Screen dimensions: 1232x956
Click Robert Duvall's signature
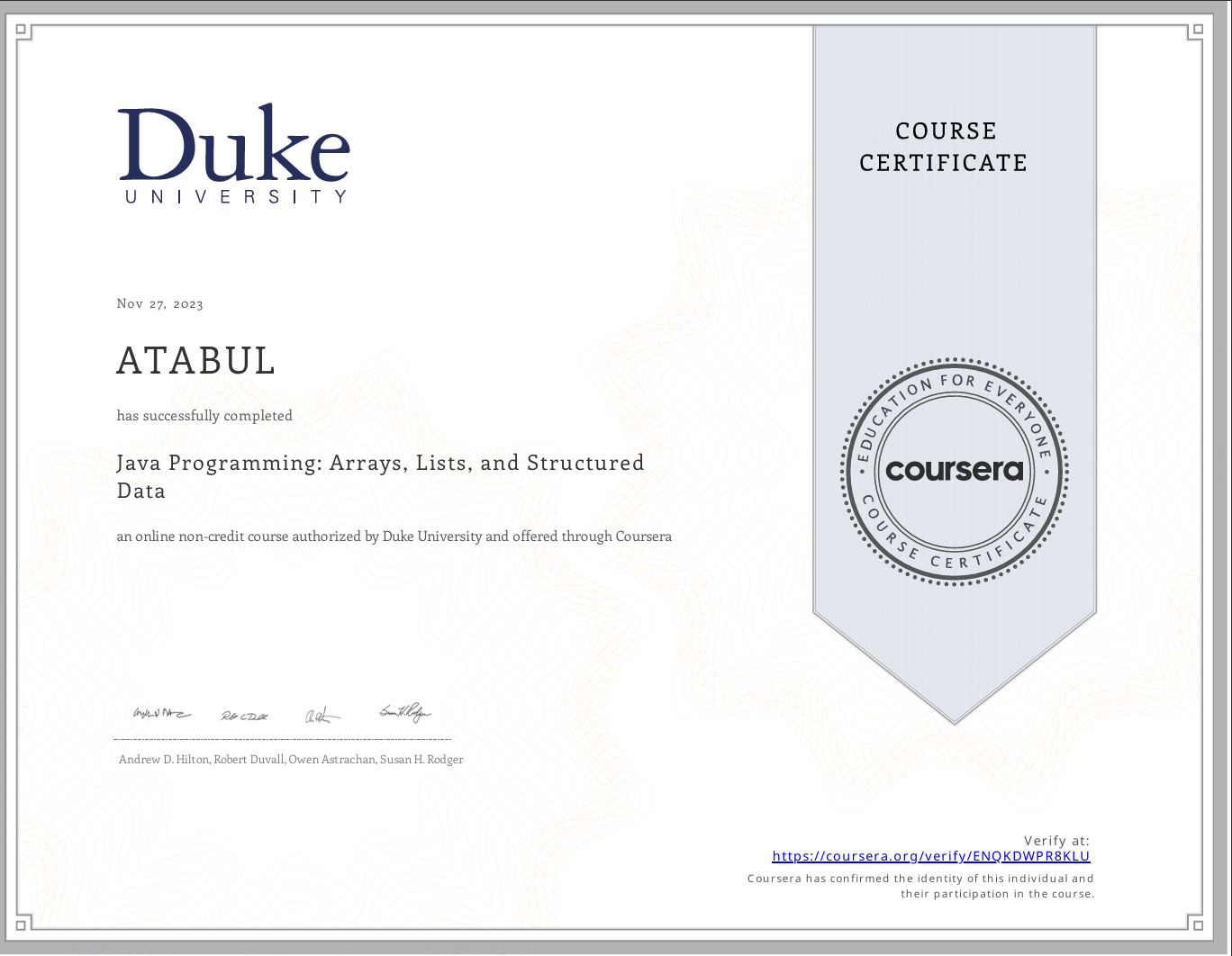pyautogui.click(x=245, y=717)
